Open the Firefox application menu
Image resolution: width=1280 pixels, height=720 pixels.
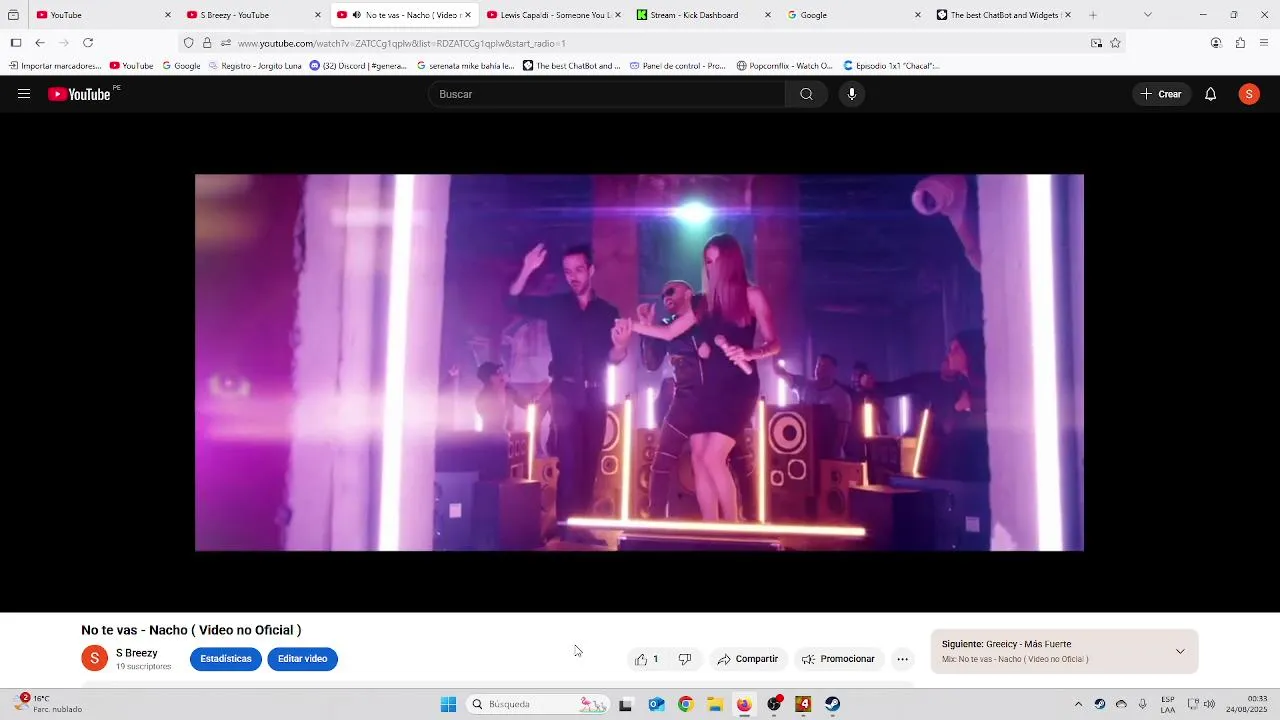point(1264,43)
